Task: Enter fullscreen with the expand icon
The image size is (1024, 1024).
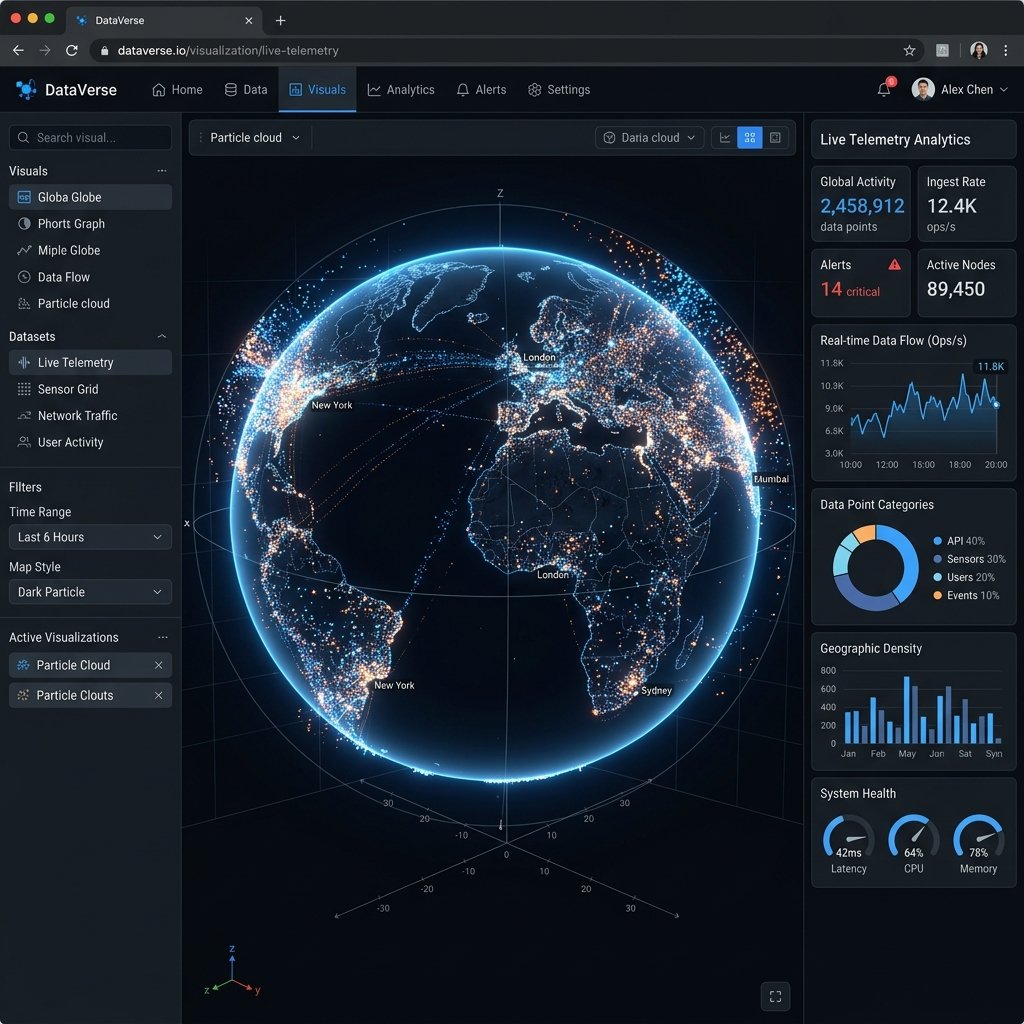Action: click(775, 996)
